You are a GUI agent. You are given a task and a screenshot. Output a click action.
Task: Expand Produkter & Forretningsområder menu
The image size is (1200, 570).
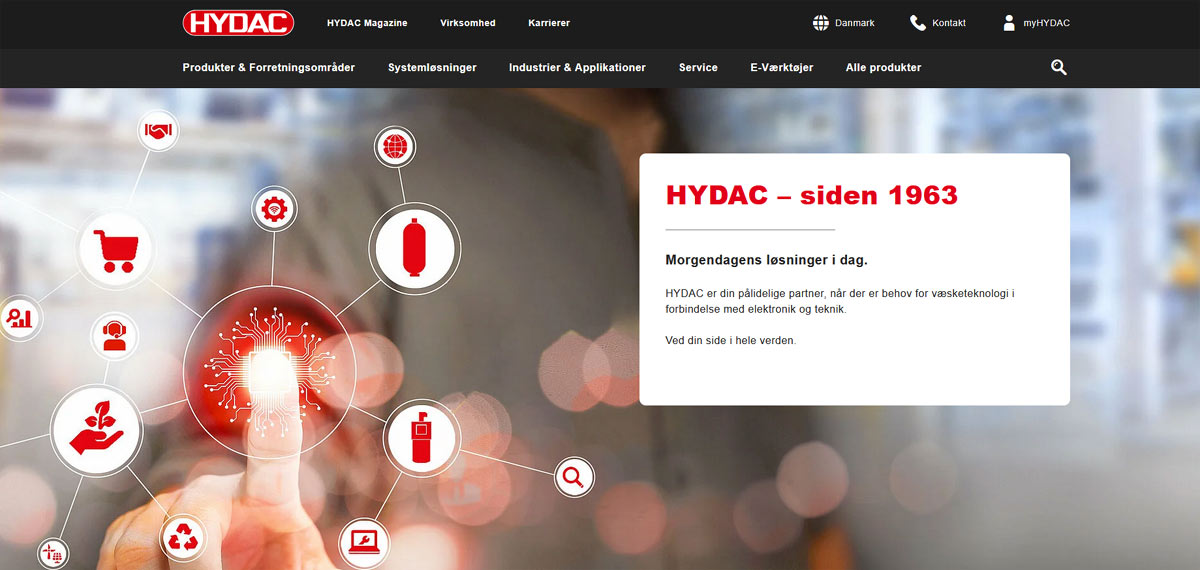[x=269, y=68]
